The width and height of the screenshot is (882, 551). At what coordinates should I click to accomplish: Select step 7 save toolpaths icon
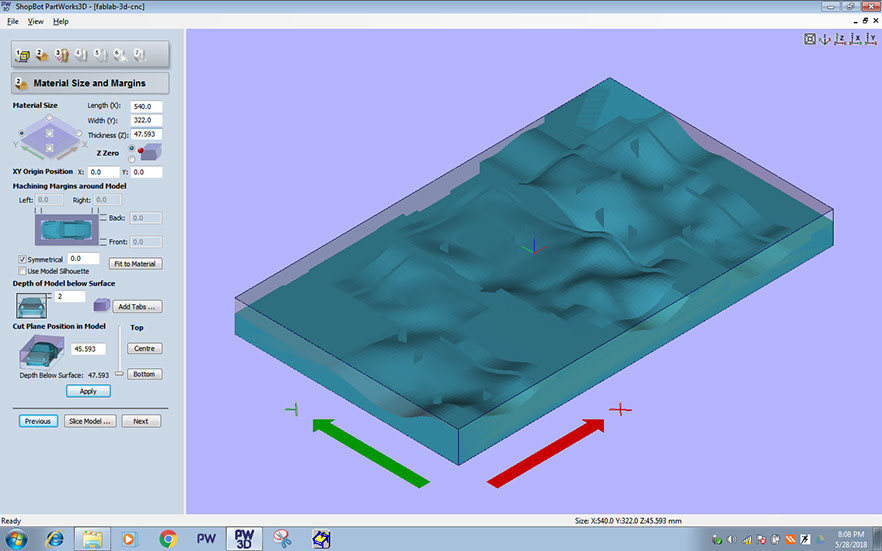140,55
